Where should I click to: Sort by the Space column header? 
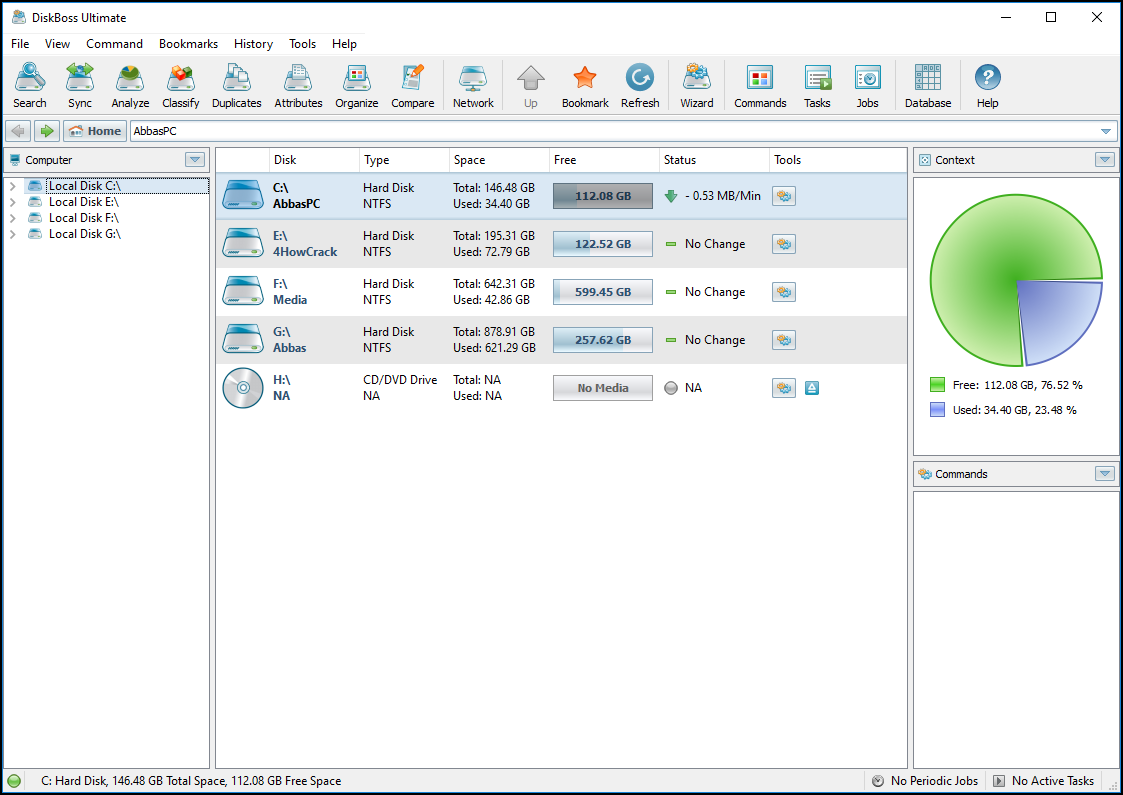click(499, 160)
